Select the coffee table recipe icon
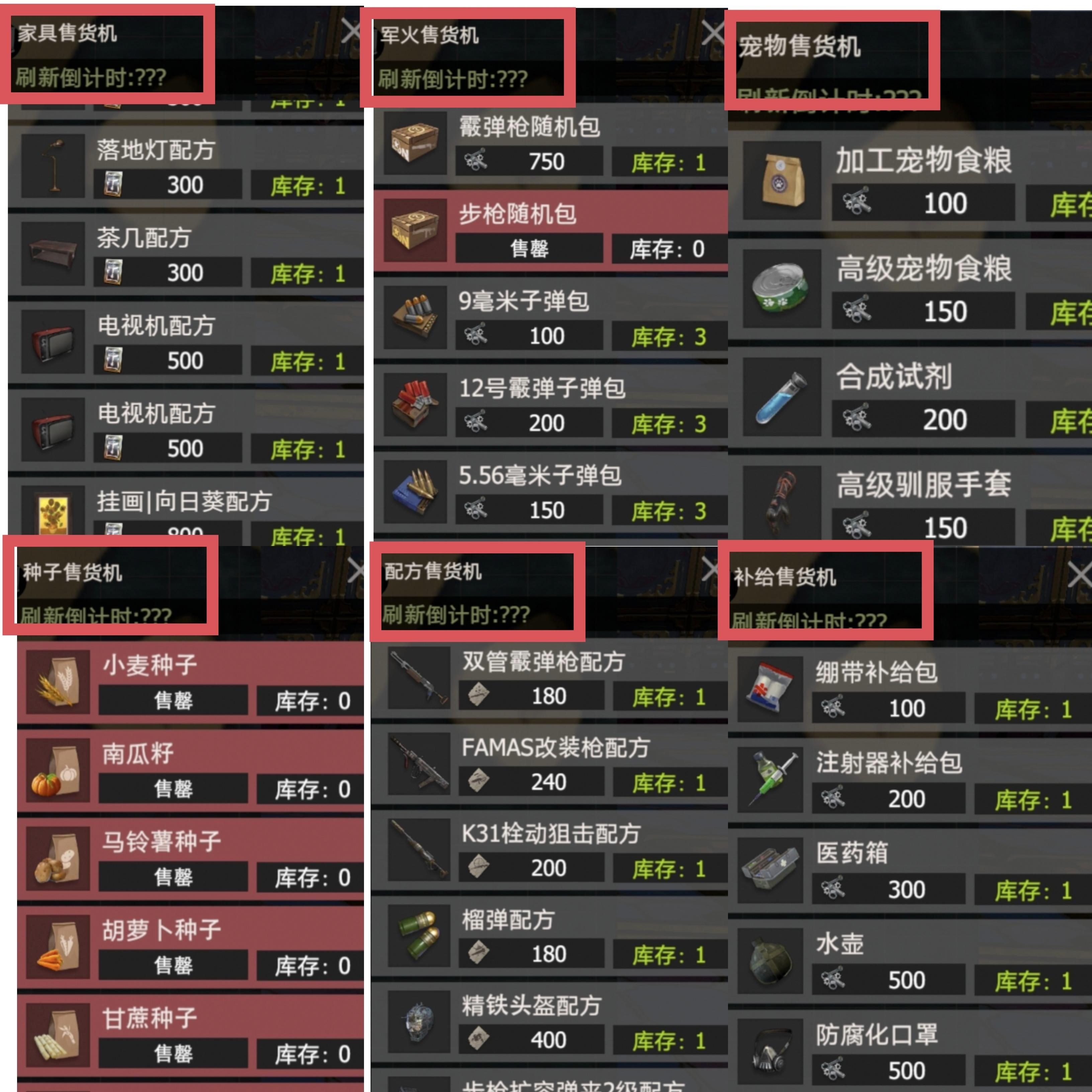The height and width of the screenshot is (1092, 1092). (53, 253)
